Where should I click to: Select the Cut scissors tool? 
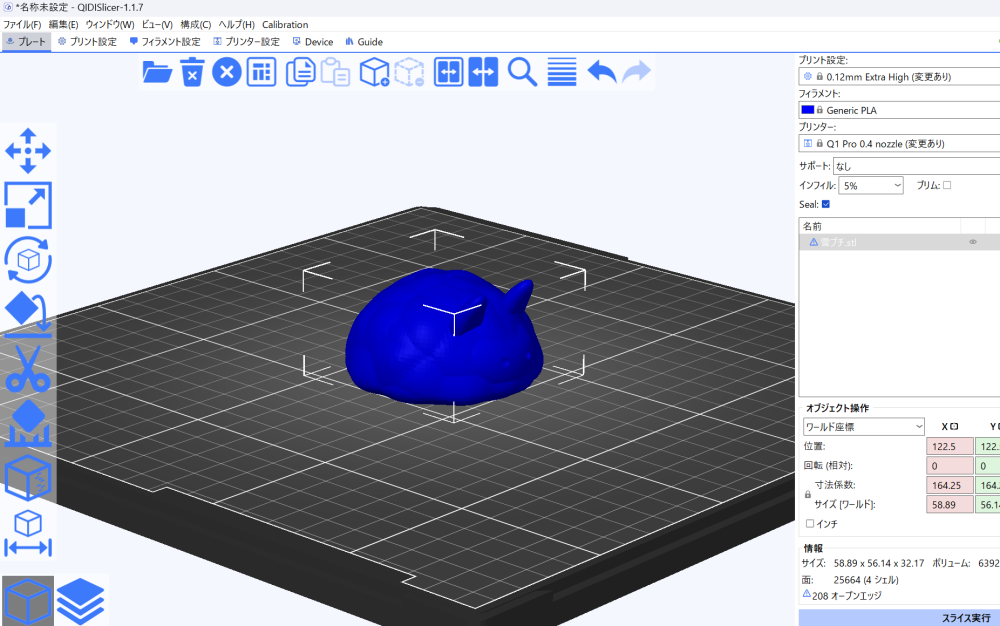(x=28, y=368)
